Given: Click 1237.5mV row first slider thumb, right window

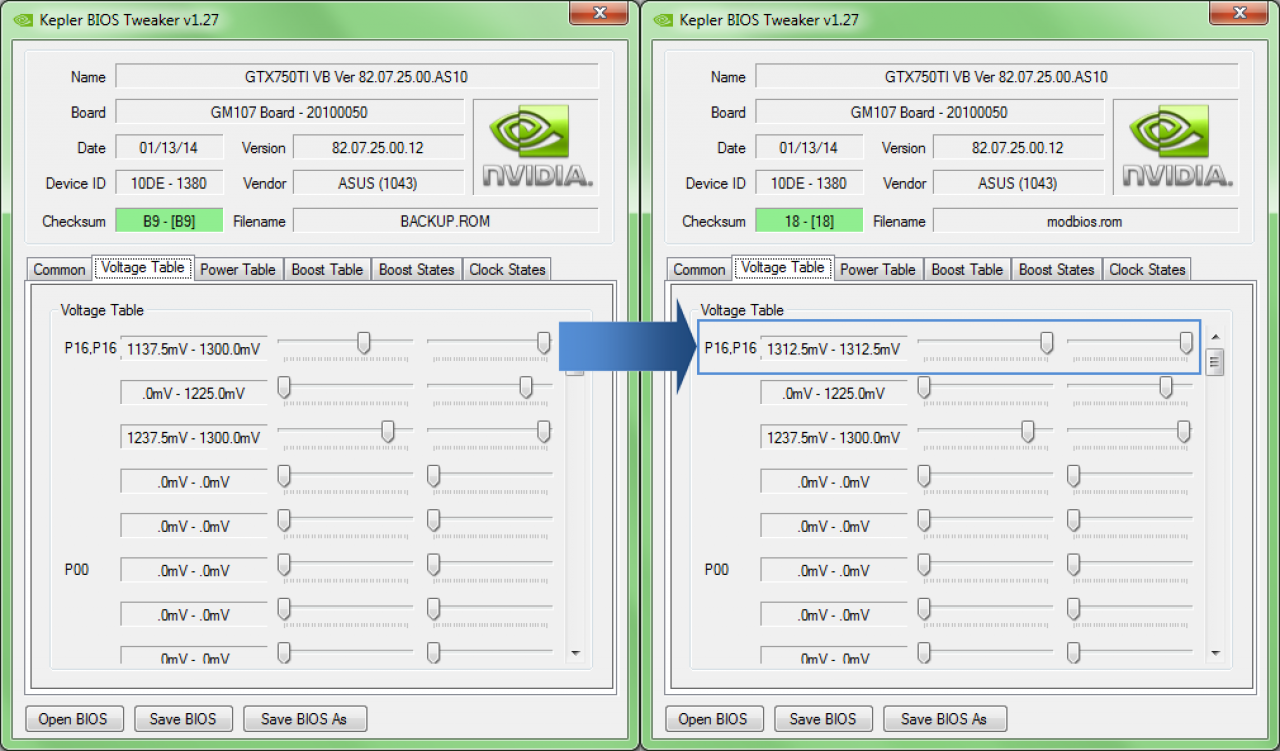Looking at the screenshot, I should click(x=1027, y=431).
